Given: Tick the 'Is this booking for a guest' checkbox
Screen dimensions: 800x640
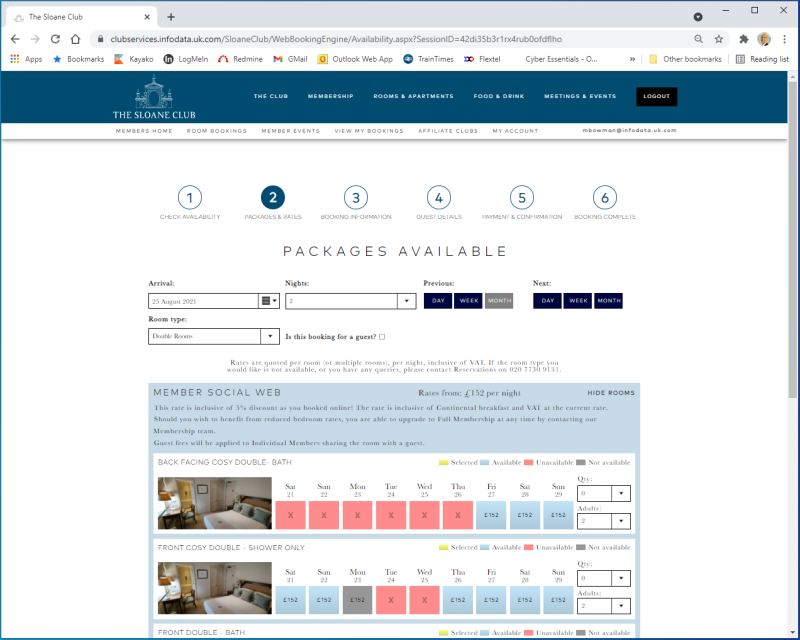Looking at the screenshot, I should [x=382, y=337].
